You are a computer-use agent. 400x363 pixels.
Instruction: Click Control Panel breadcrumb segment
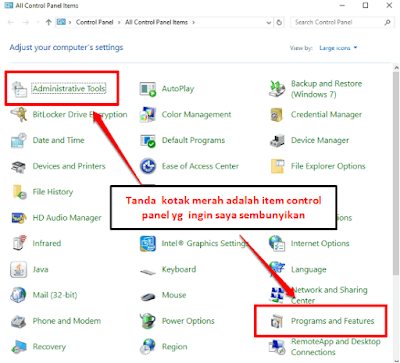95,22
